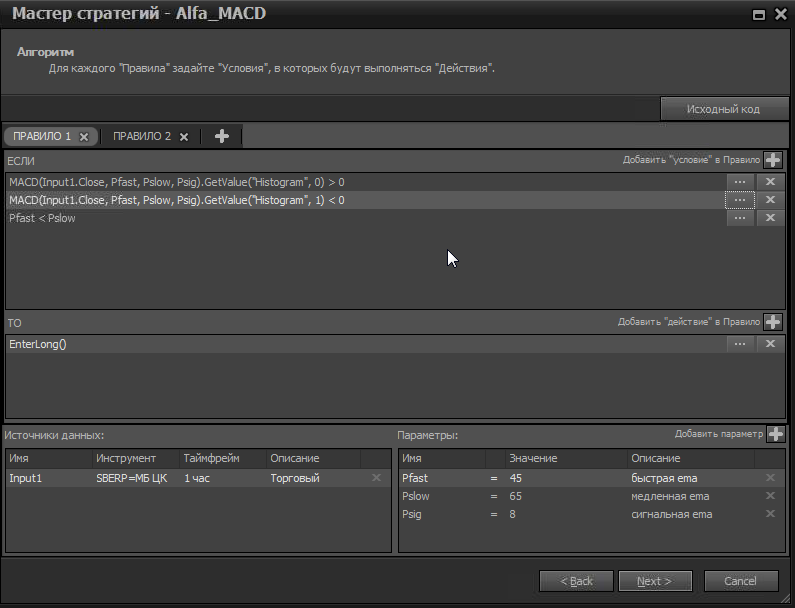Add an action to the rule
The width and height of the screenshot is (795, 608).
point(773,322)
